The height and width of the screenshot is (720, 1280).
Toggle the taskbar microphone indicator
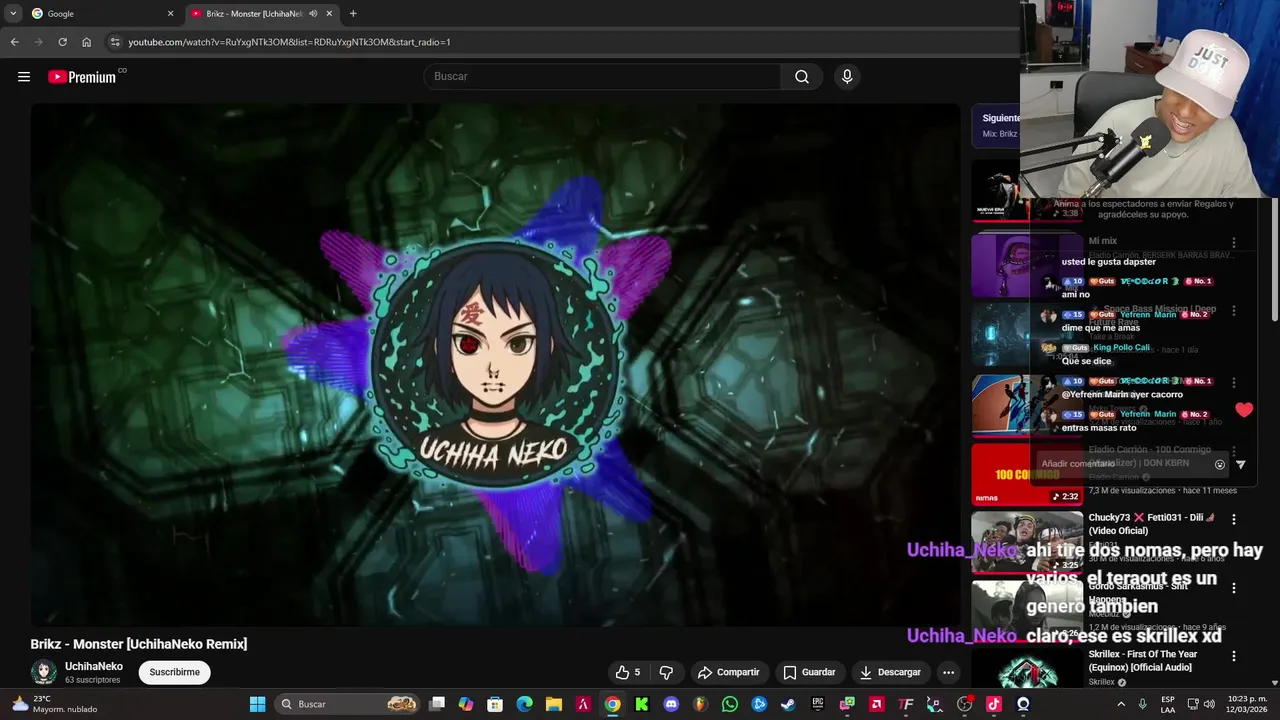tap(1142, 704)
